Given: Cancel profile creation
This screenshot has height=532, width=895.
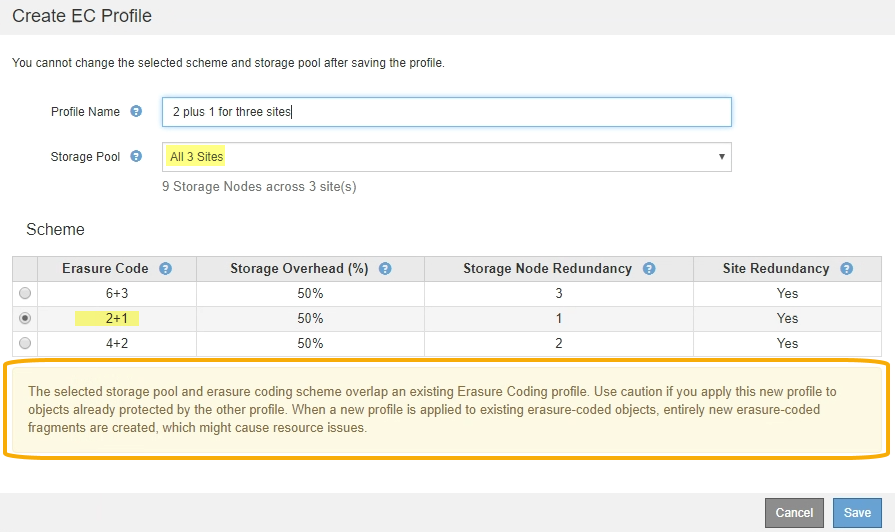Looking at the screenshot, I should click(x=794, y=513).
